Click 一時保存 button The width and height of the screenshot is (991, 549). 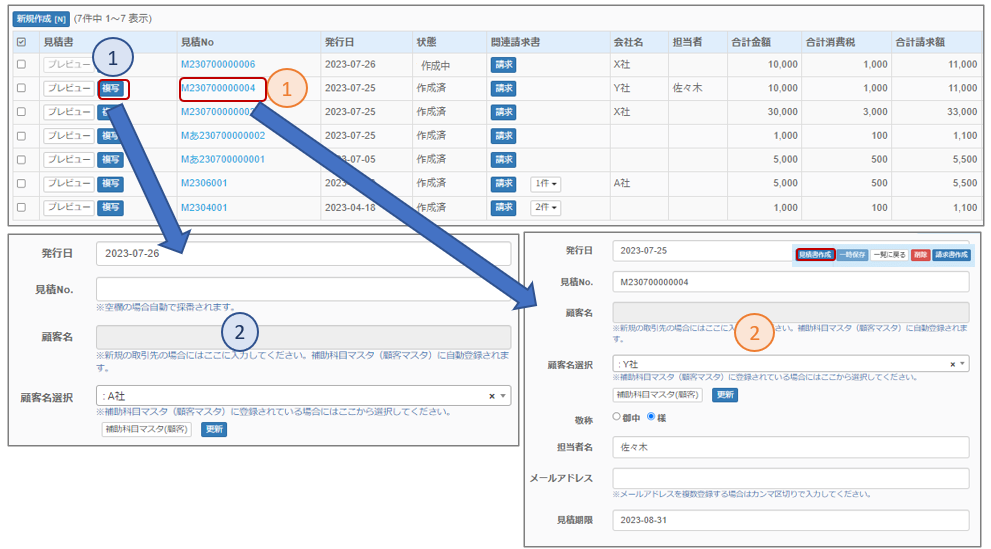852,255
